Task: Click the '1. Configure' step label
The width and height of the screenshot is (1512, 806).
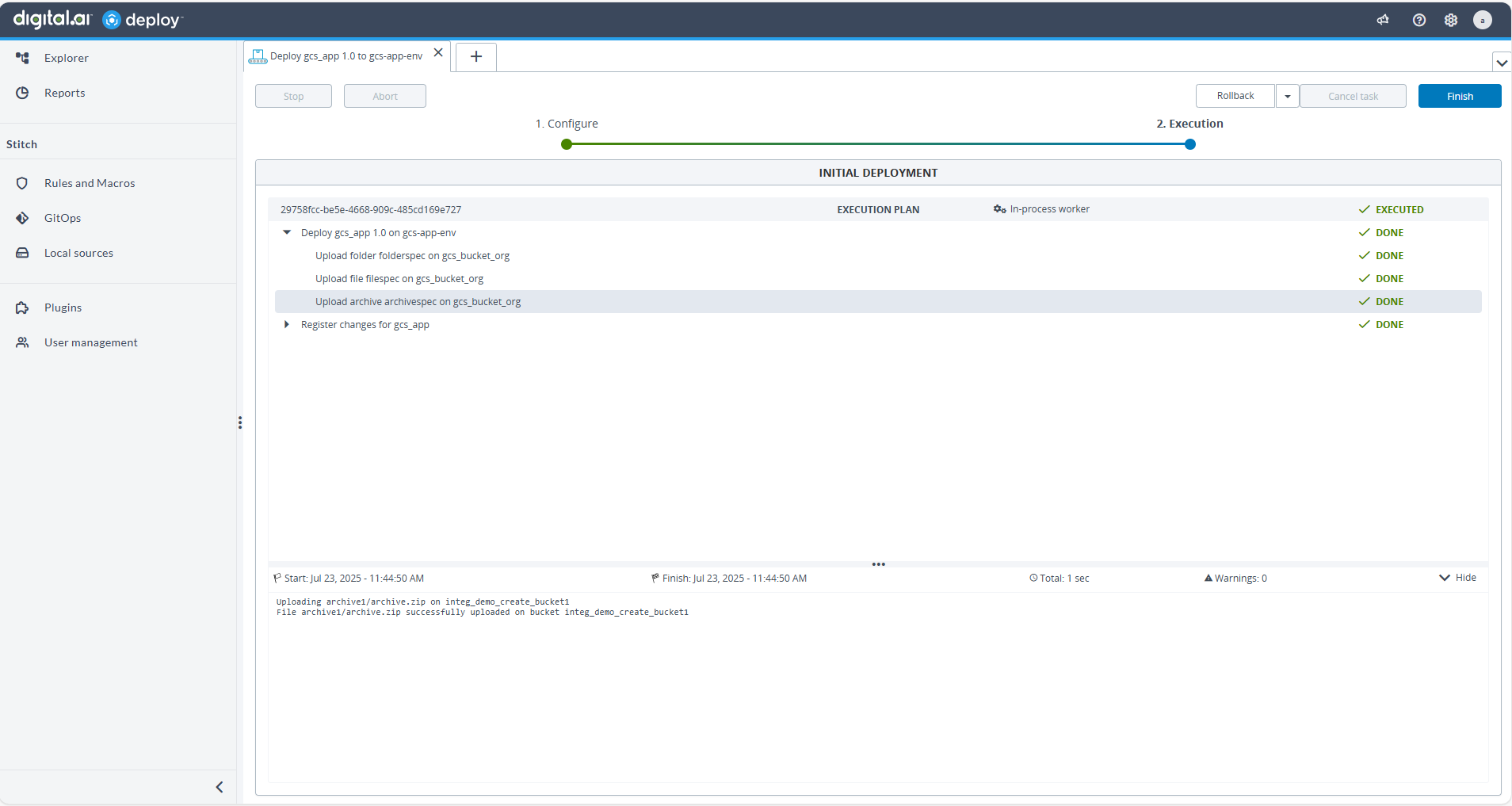Action: (567, 124)
